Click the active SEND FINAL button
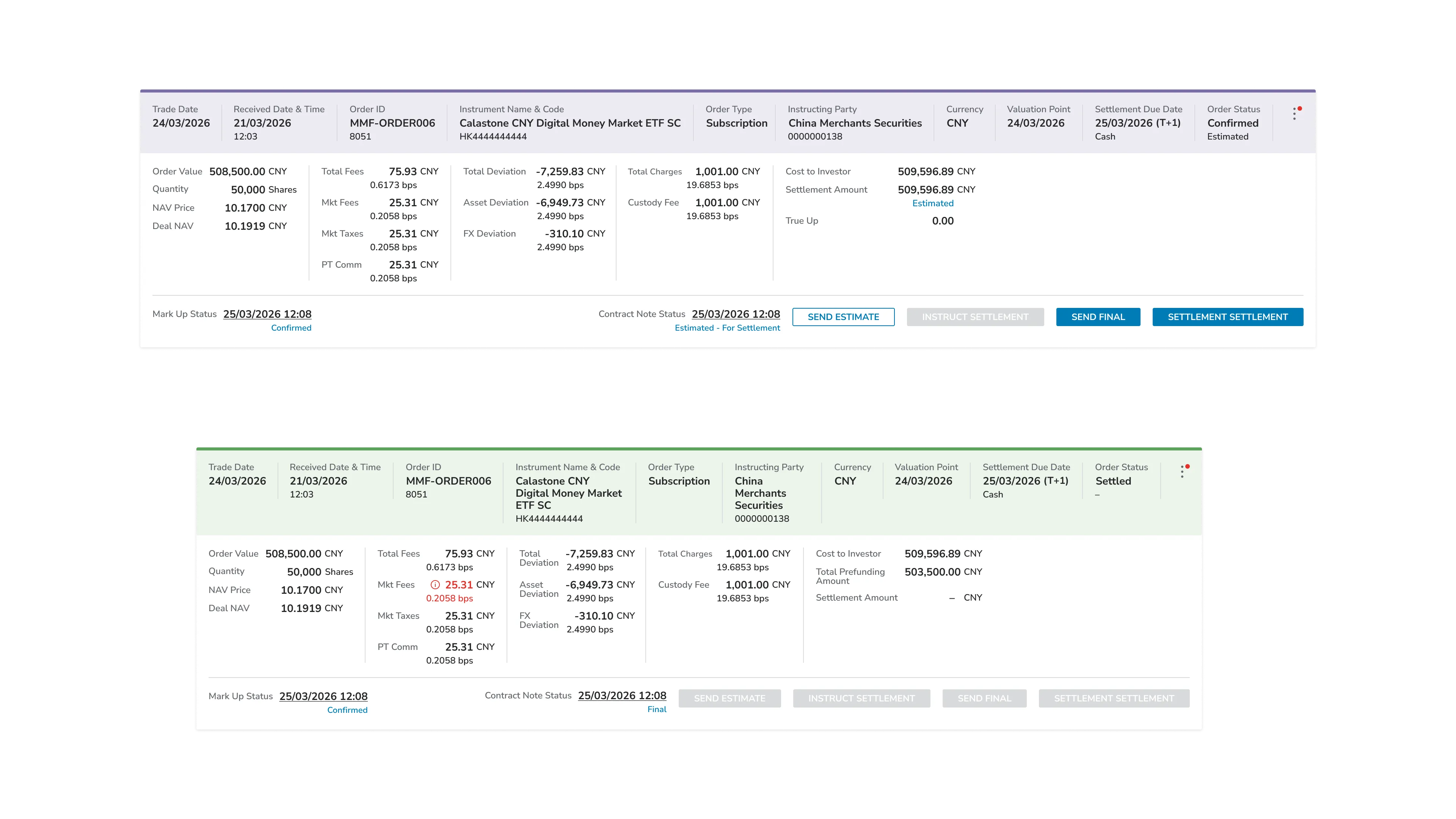Screen dimensions: 1456x819 pos(1098,317)
